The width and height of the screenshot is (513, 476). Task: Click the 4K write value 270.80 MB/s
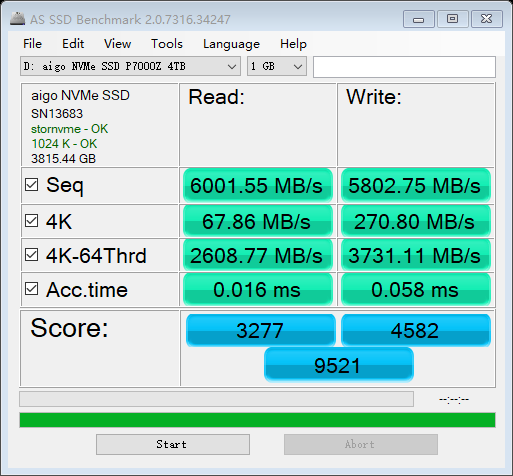(416, 221)
